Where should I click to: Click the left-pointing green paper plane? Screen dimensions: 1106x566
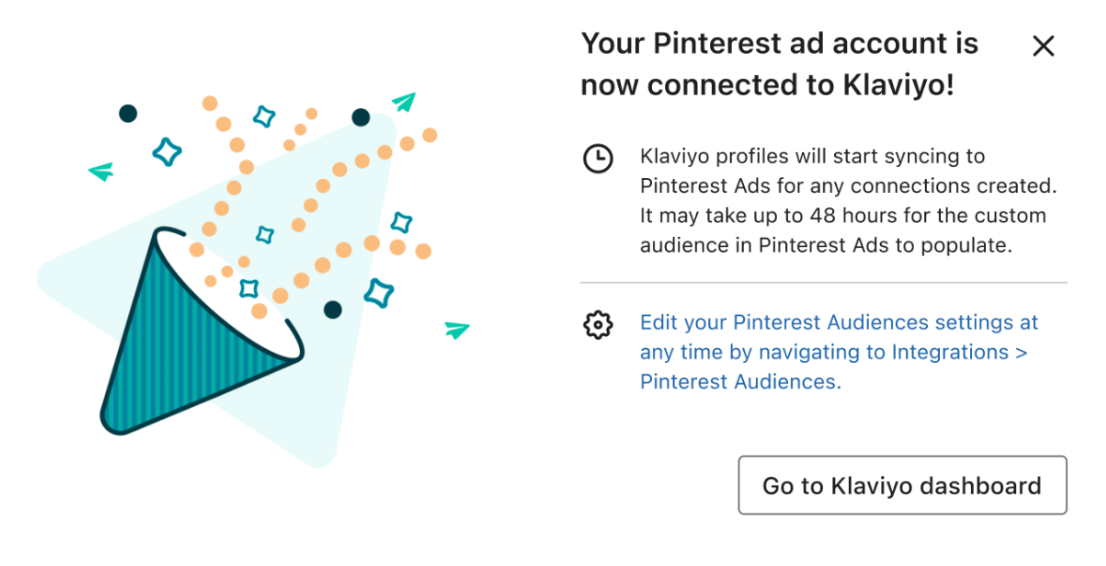pyautogui.click(x=101, y=172)
